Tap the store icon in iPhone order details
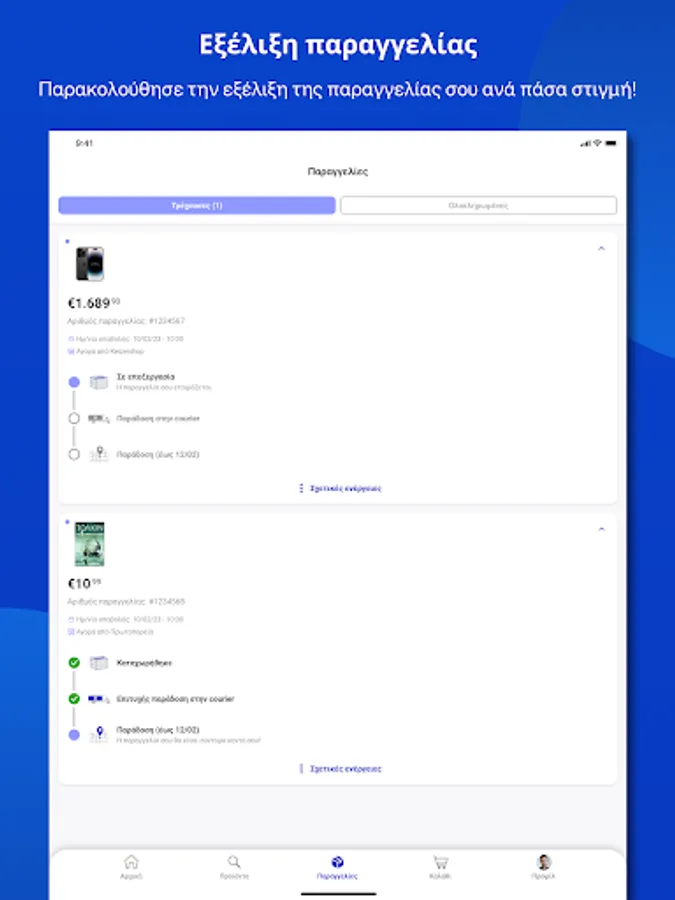Viewport: 675px width, 900px height. [71, 351]
